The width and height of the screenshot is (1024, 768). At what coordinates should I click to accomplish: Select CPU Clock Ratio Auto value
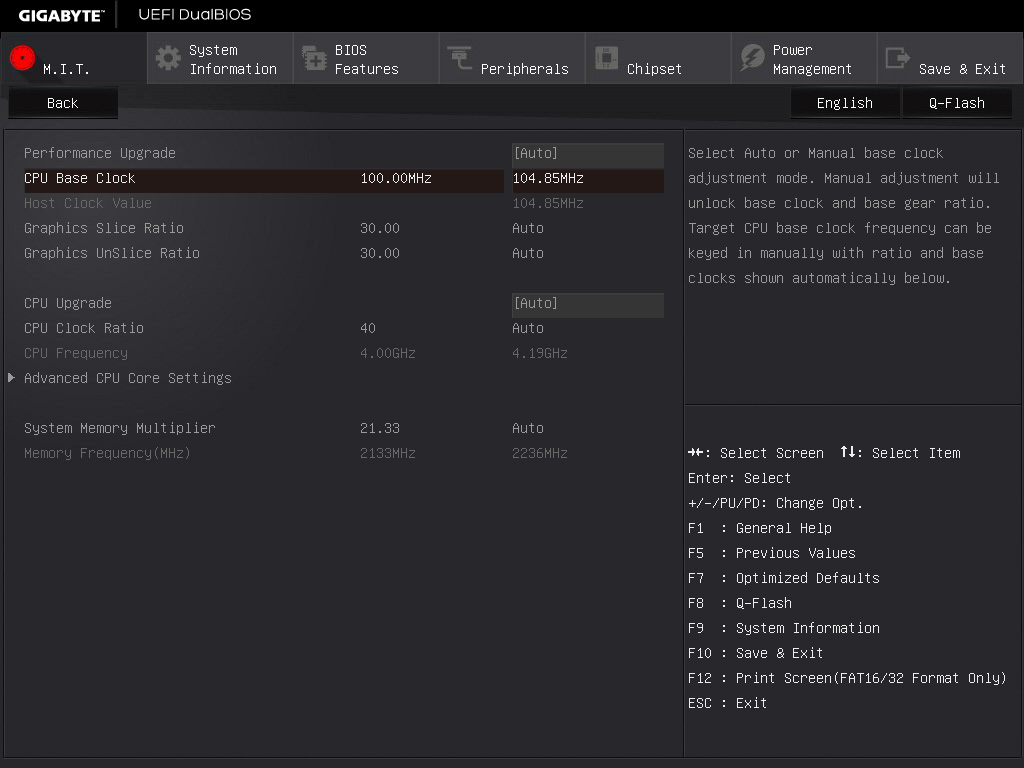528,328
